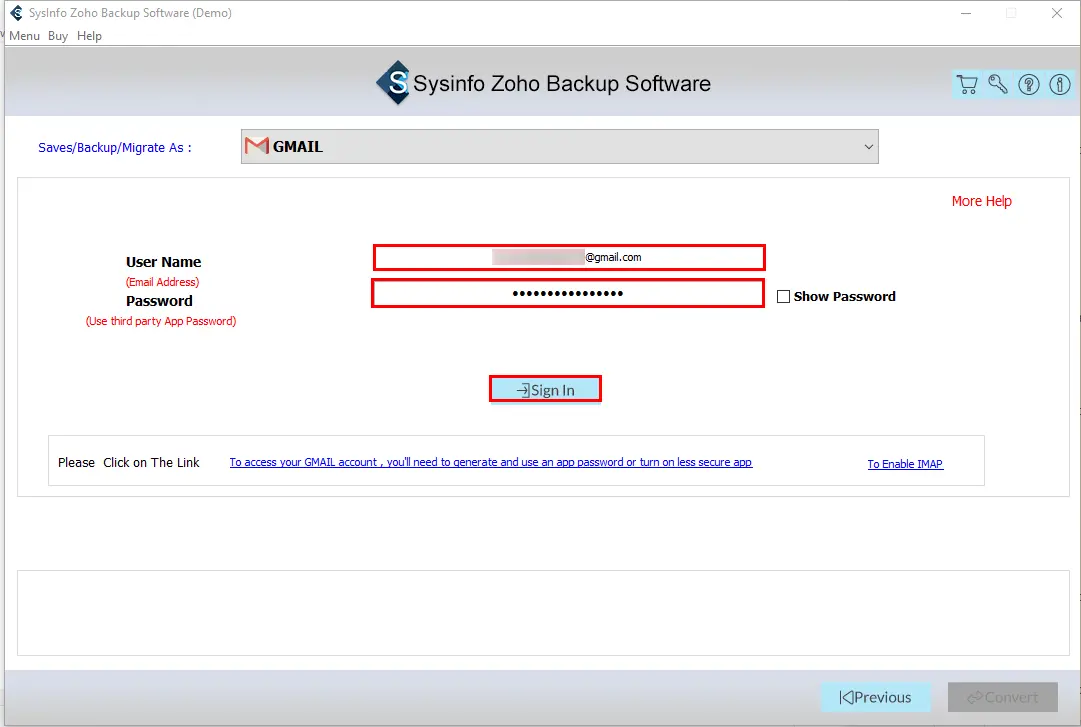The width and height of the screenshot is (1081, 727).
Task: Click the Sign In button
Action: (545, 389)
